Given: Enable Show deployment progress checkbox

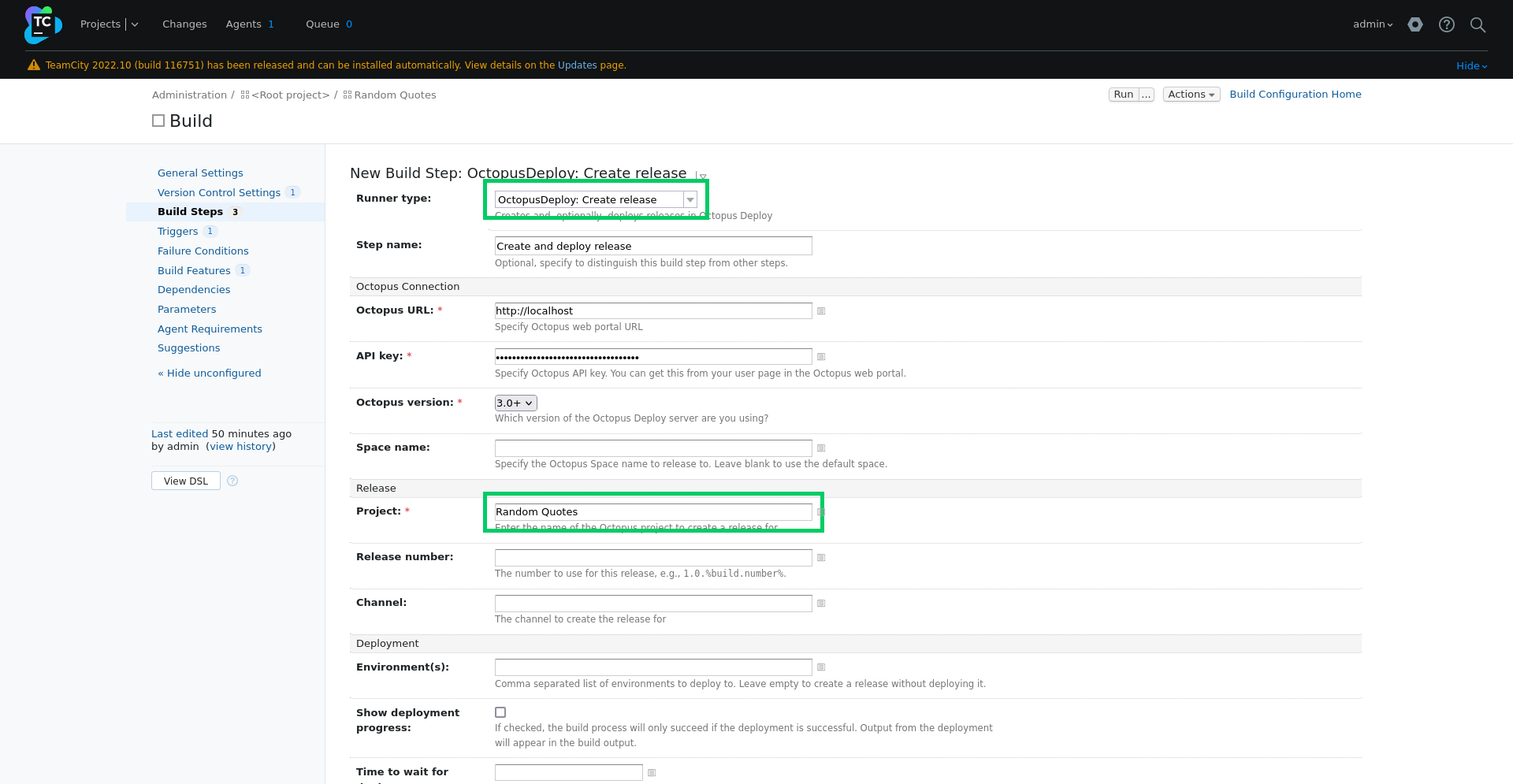Looking at the screenshot, I should coord(500,712).
